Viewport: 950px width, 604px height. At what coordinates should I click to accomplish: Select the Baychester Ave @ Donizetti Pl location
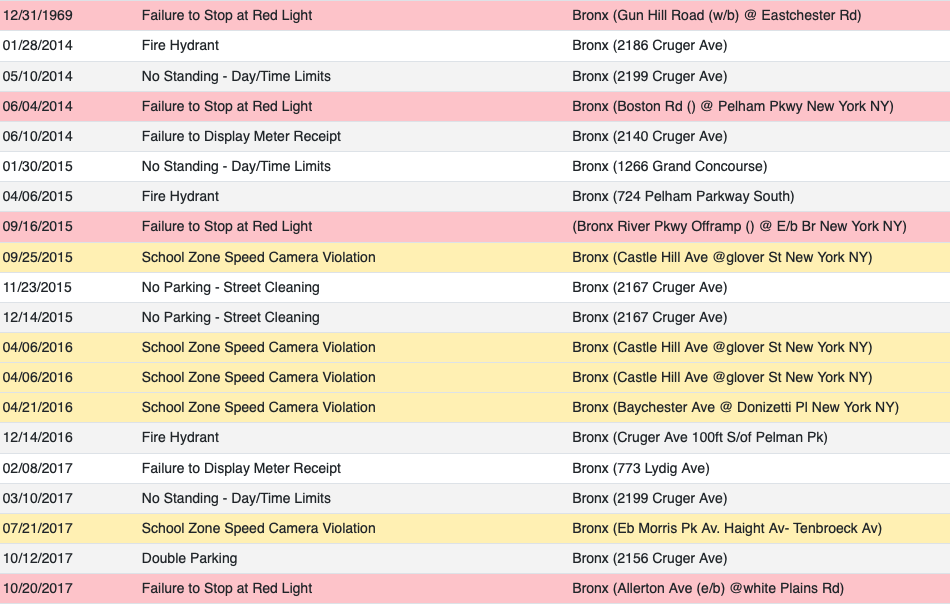(x=736, y=407)
